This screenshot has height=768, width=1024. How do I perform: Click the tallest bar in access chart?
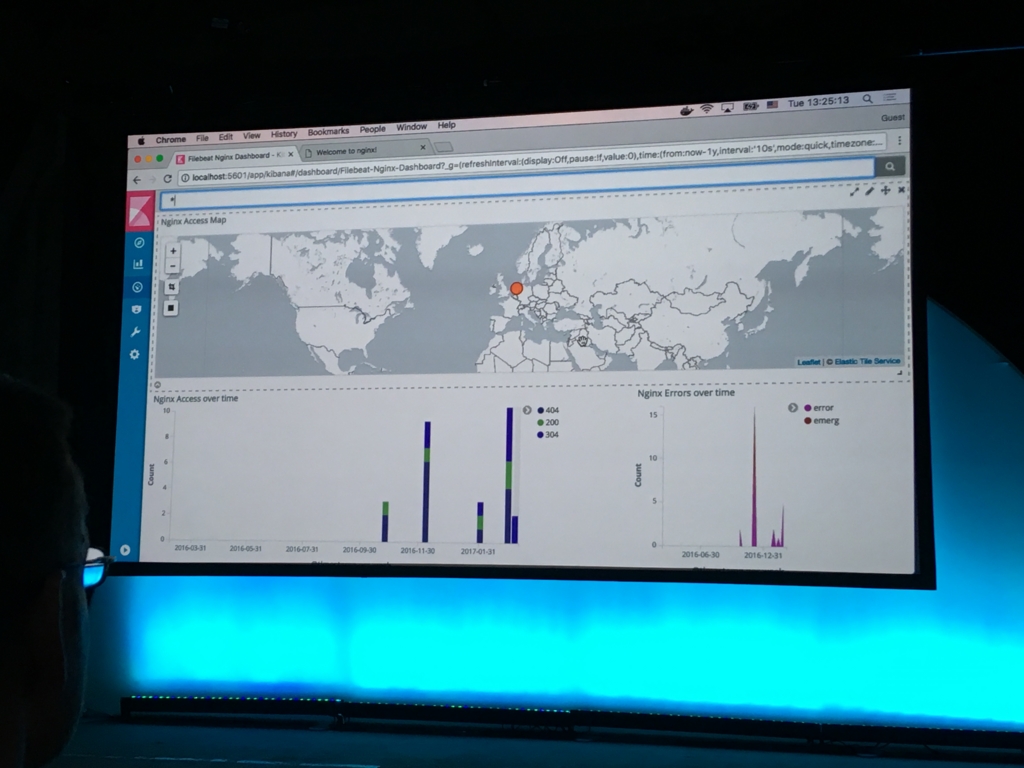[509, 475]
